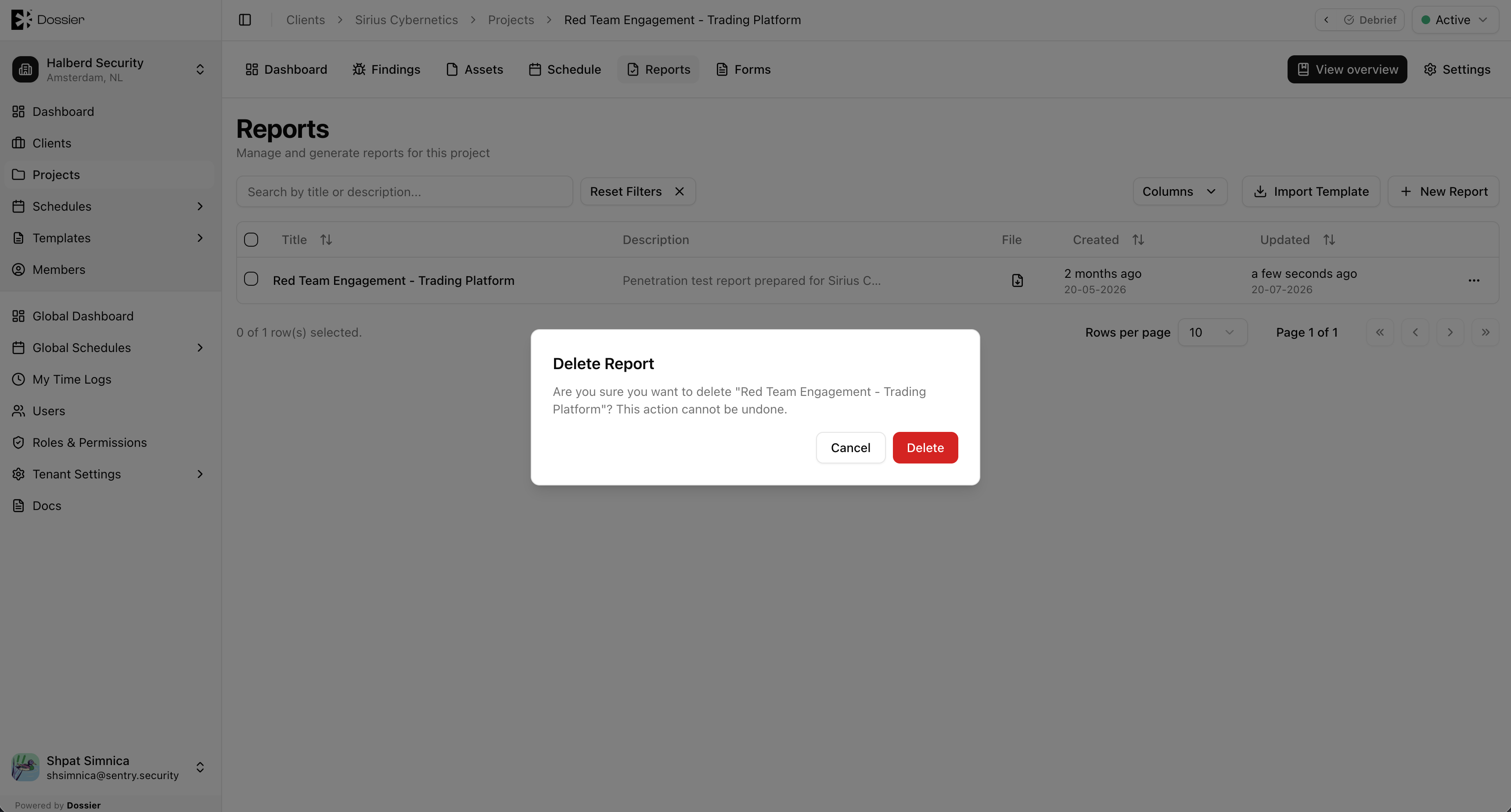Click the Import Template button
The width and height of the screenshot is (1511, 812).
[1311, 192]
